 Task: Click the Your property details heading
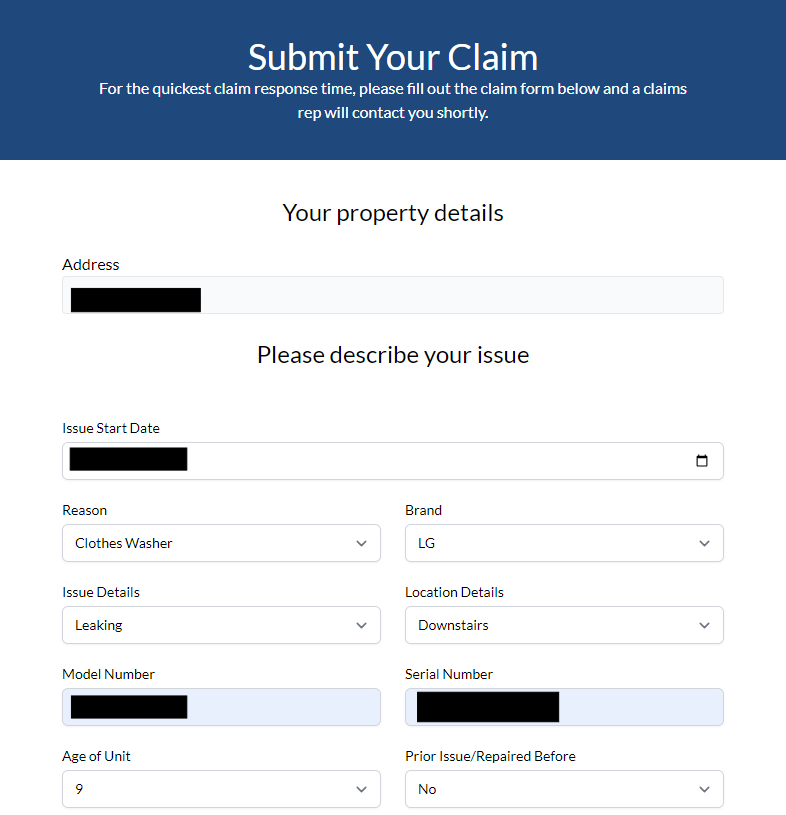[393, 213]
